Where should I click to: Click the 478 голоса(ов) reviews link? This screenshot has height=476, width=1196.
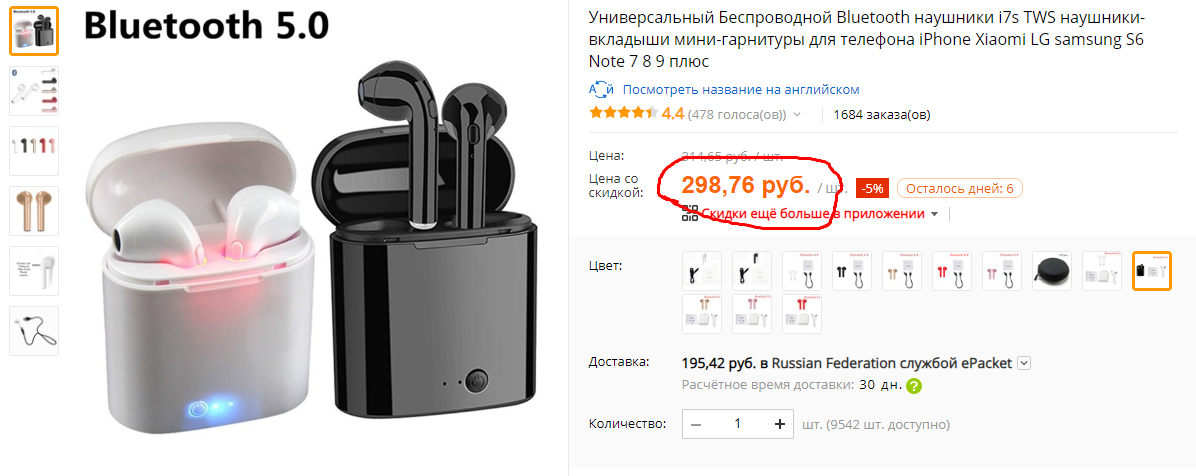[x=737, y=115]
